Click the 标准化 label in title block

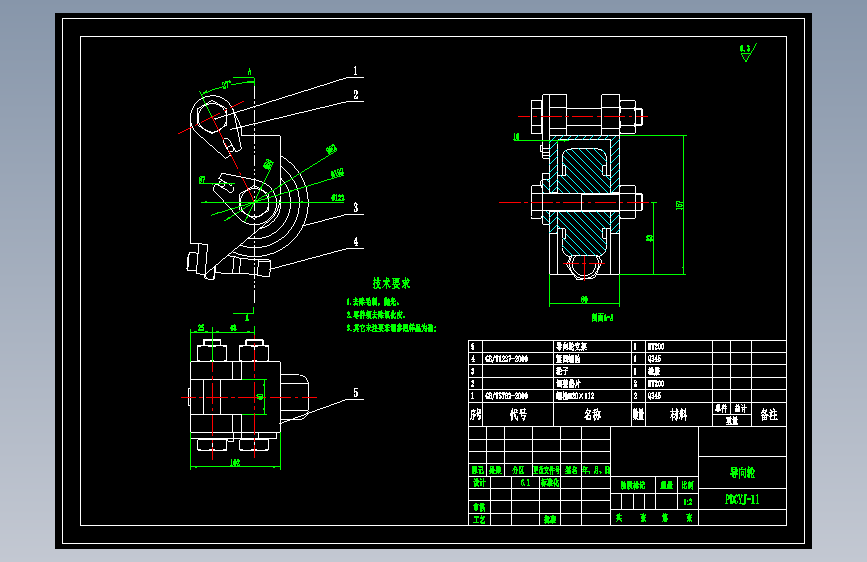tap(550, 482)
